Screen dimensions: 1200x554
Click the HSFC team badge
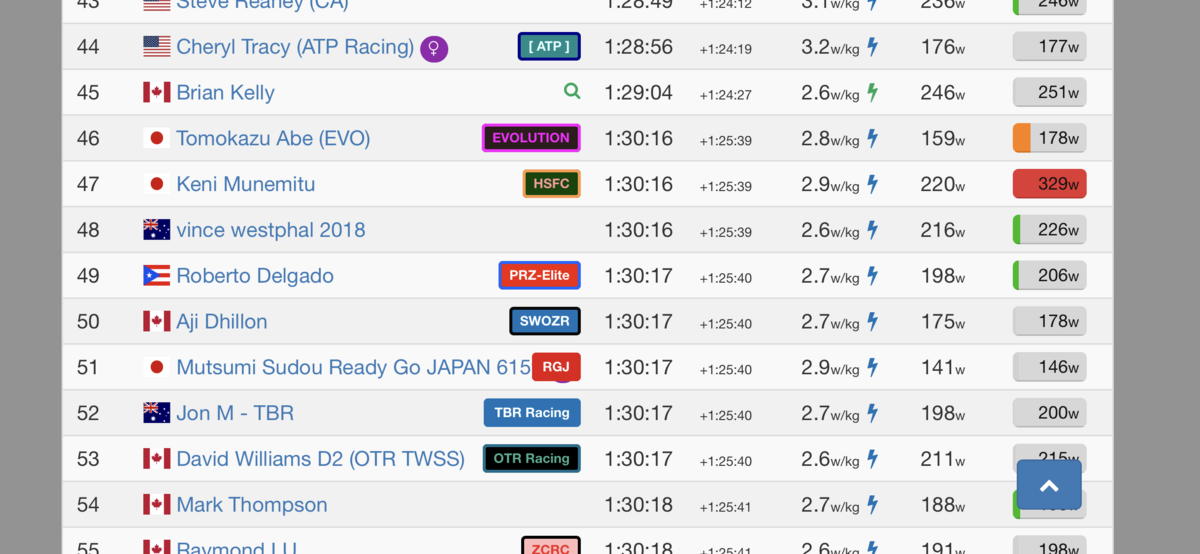(x=551, y=184)
